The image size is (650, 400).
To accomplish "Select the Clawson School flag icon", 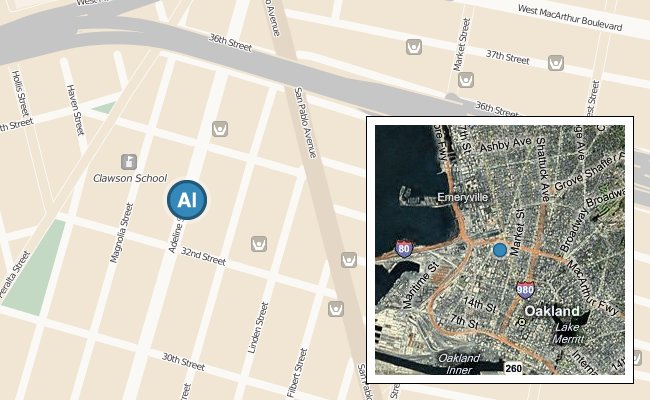I will (x=129, y=162).
